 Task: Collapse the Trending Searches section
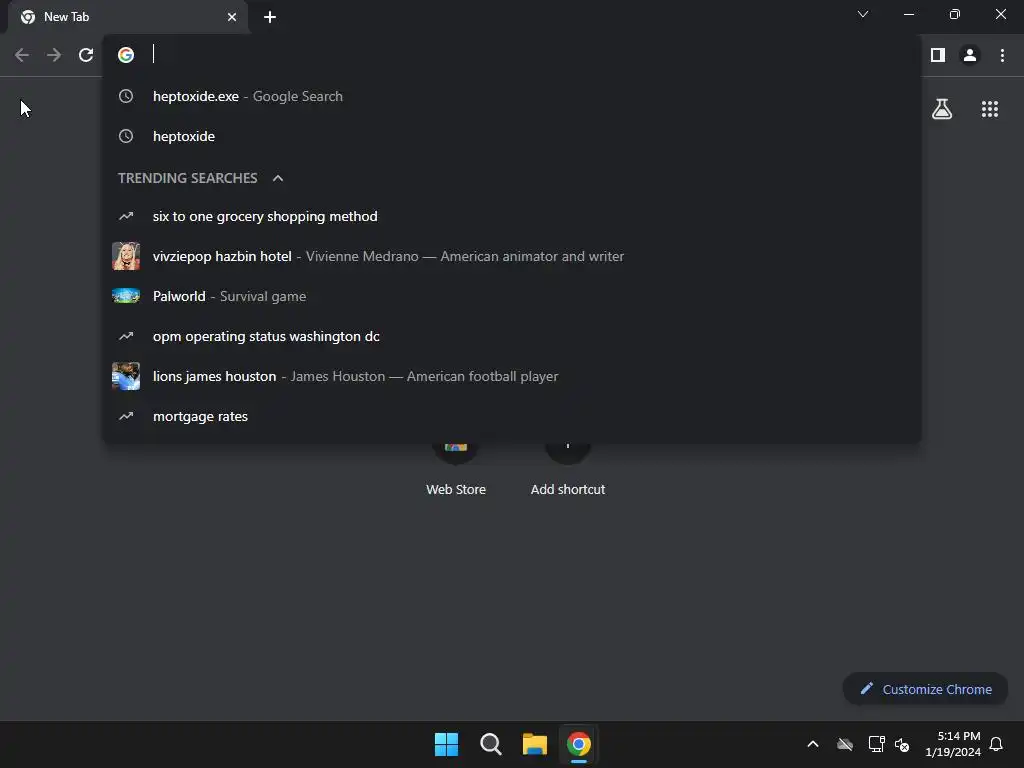(x=278, y=178)
